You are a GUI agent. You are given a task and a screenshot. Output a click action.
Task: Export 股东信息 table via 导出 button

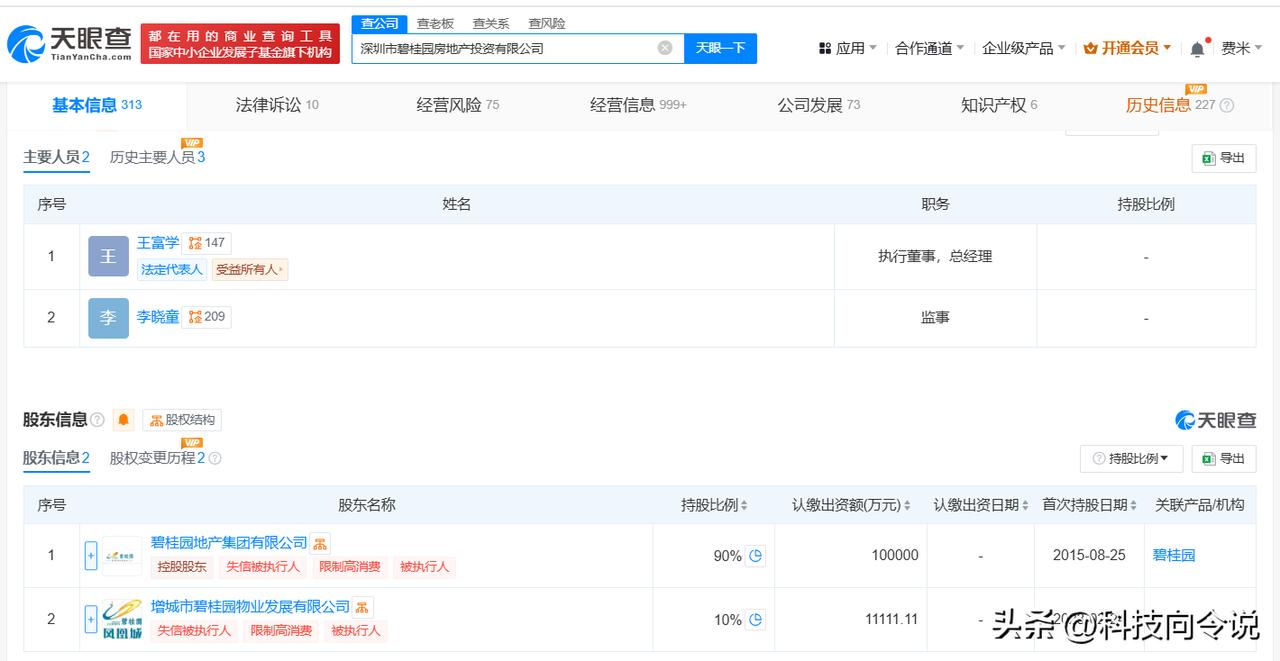point(1224,458)
